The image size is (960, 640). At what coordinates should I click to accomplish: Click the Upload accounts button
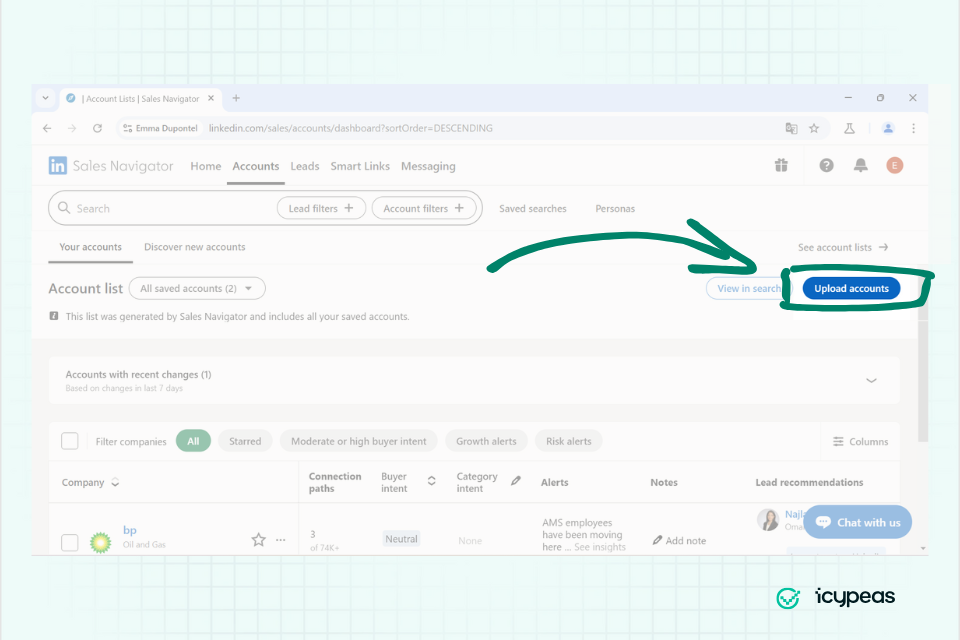coord(851,288)
